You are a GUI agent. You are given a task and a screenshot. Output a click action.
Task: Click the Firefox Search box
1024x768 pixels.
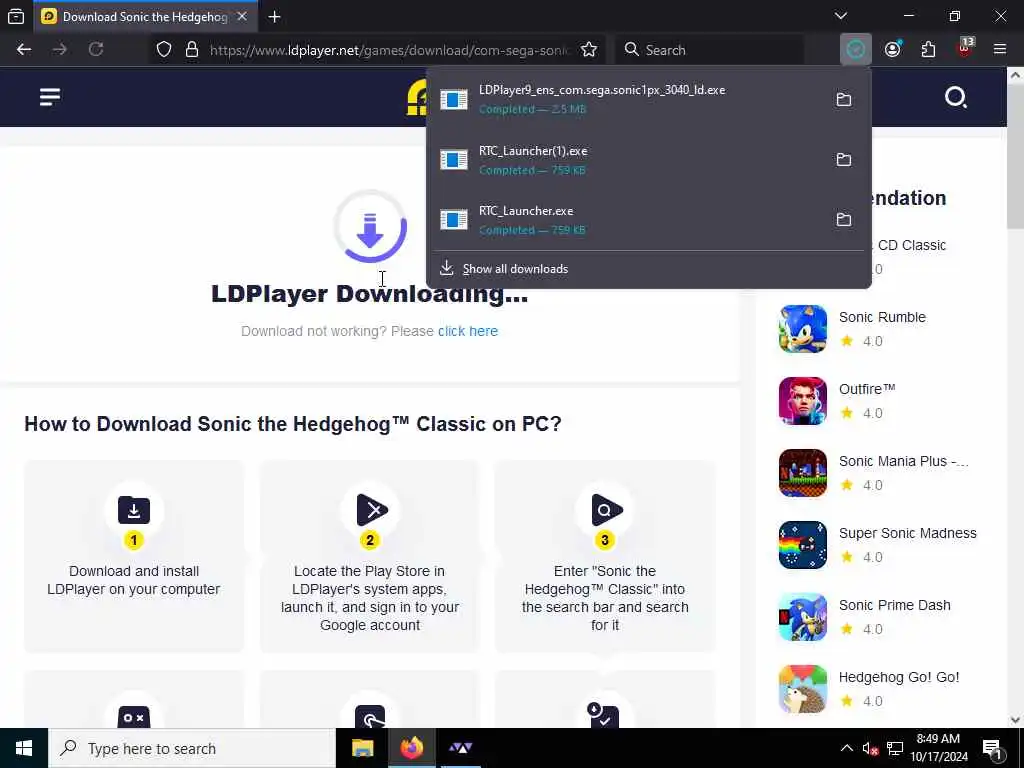click(710, 50)
